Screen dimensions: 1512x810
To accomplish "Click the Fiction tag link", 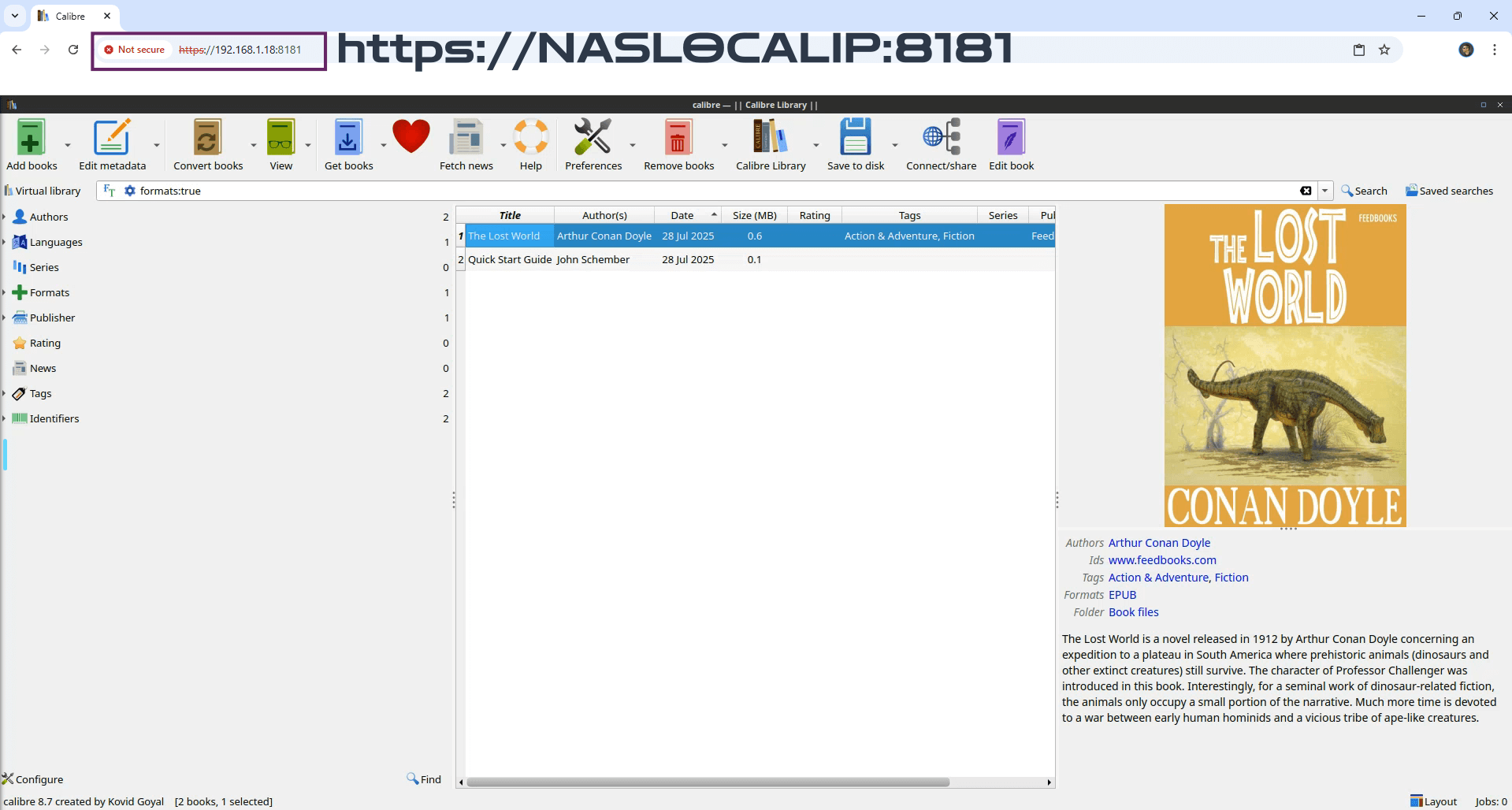I will click(1232, 578).
